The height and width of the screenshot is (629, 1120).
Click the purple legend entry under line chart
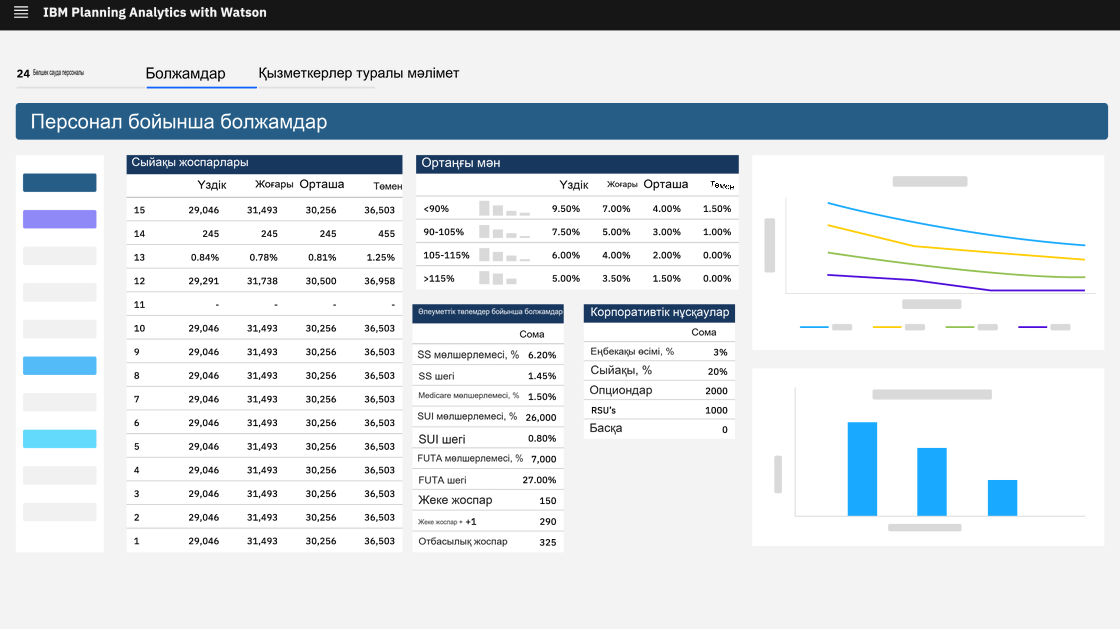click(1044, 327)
